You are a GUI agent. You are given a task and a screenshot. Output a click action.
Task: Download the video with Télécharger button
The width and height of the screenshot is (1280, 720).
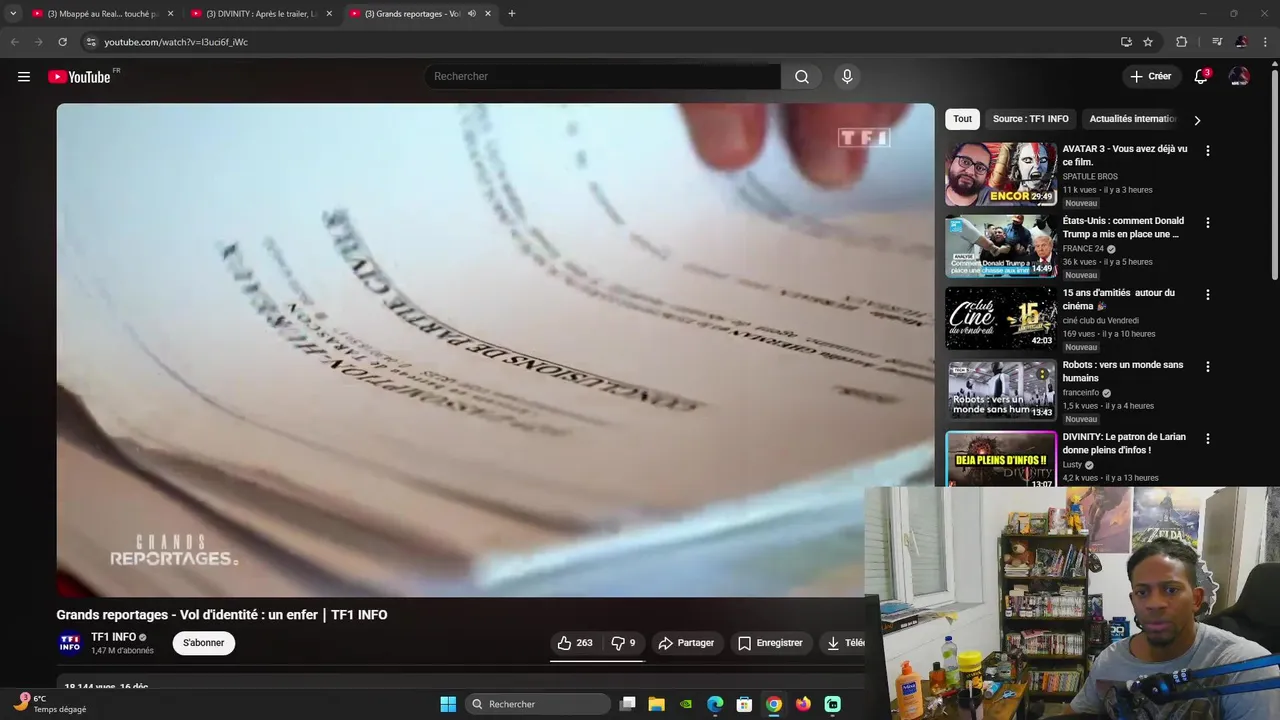[x=842, y=643]
